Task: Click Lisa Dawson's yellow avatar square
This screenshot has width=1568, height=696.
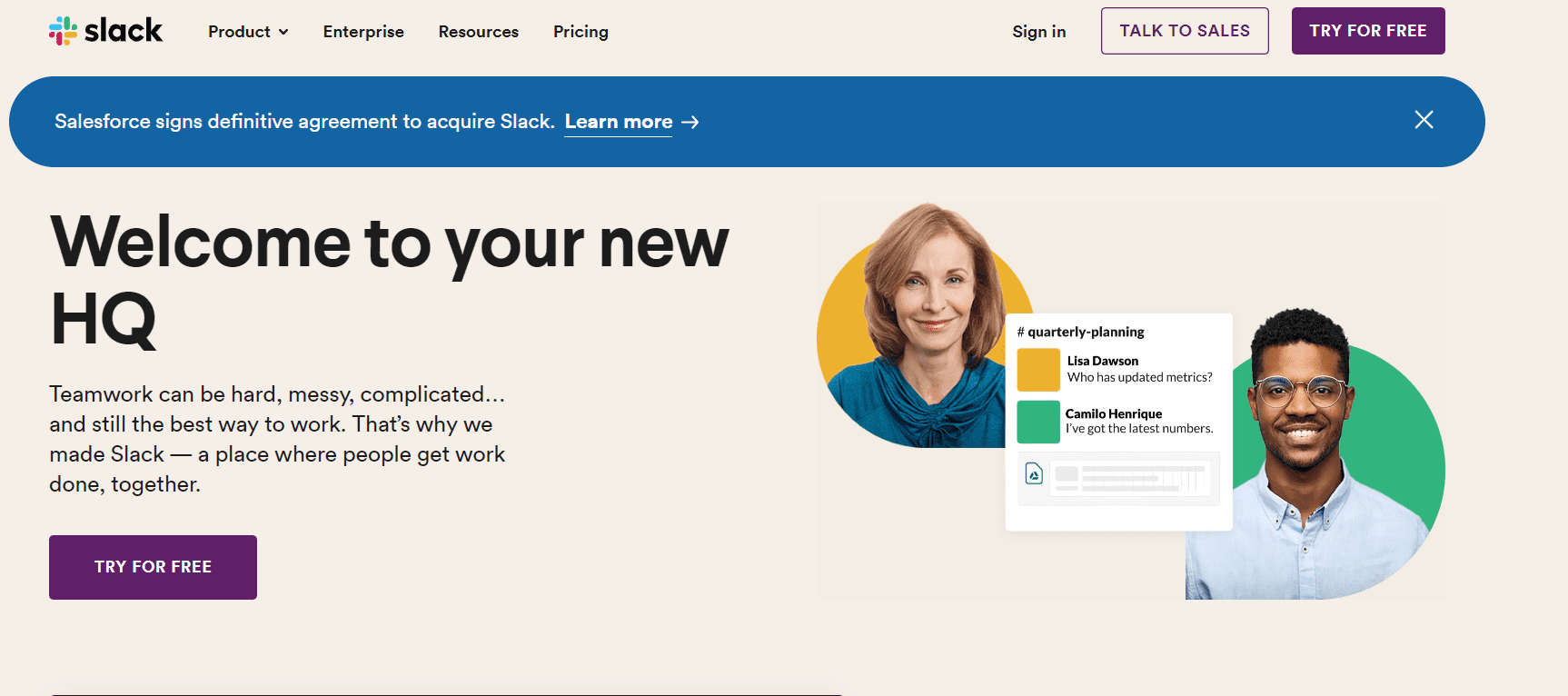Action: [x=1038, y=370]
